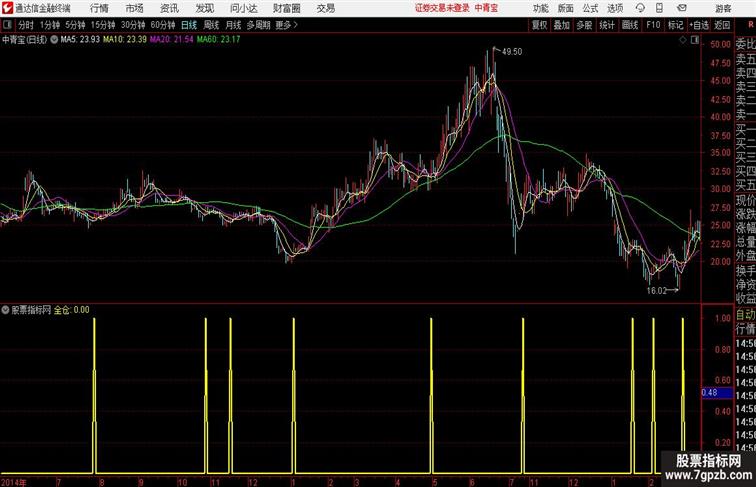Image resolution: width=756 pixels, height=487 pixels.
Task: Click the diamond icon above price axis
Action: pos(683,40)
